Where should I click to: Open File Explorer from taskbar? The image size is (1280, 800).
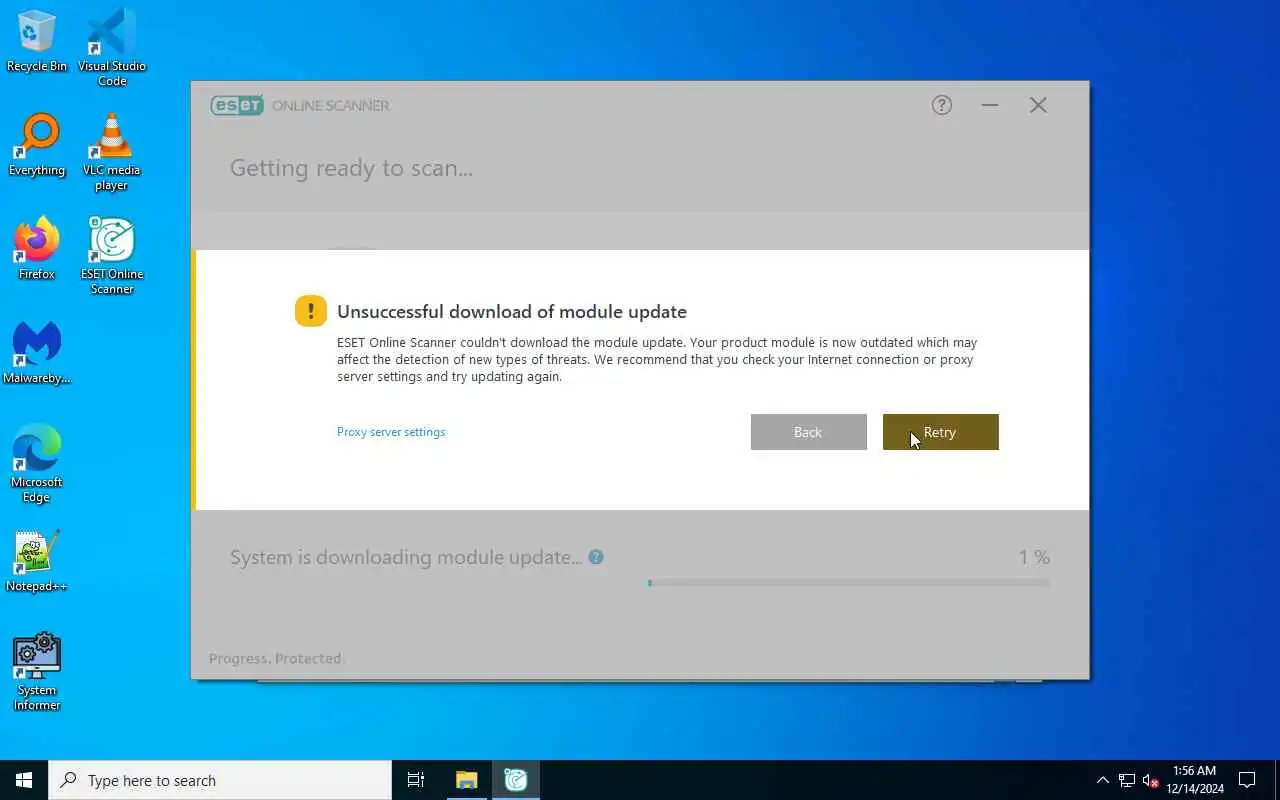tap(467, 780)
